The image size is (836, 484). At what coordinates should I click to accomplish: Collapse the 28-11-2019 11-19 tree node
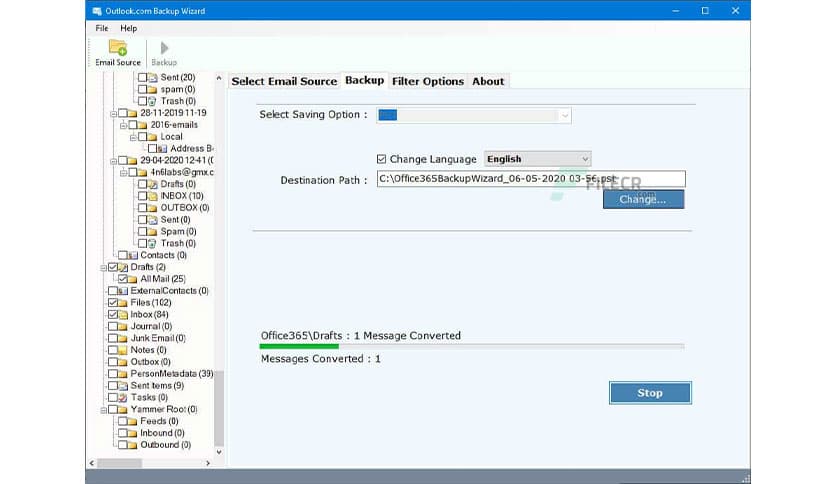pos(113,114)
